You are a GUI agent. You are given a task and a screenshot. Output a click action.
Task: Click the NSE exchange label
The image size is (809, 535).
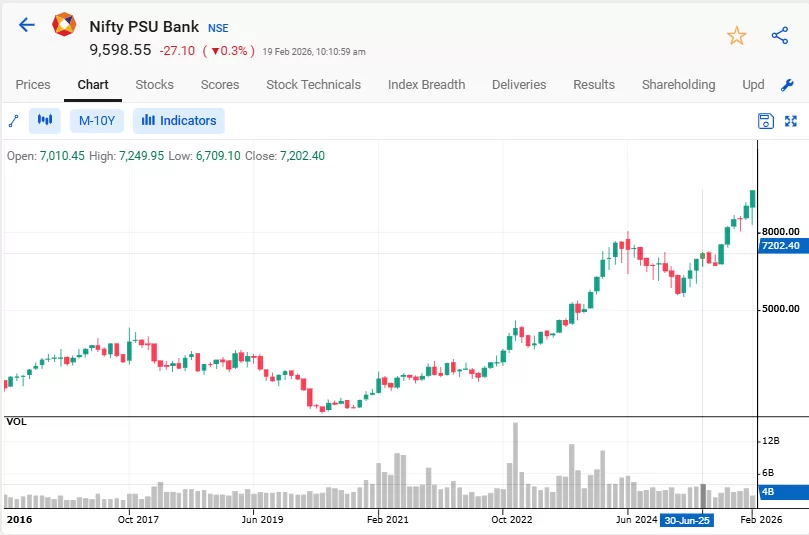[218, 28]
